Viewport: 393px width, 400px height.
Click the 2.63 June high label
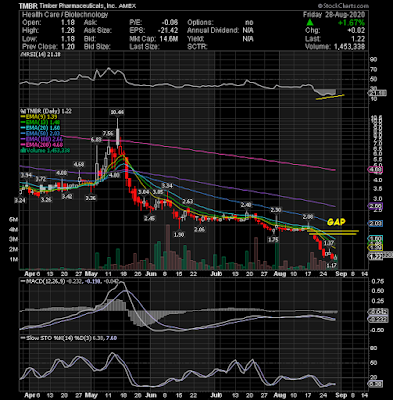[x=188, y=202]
